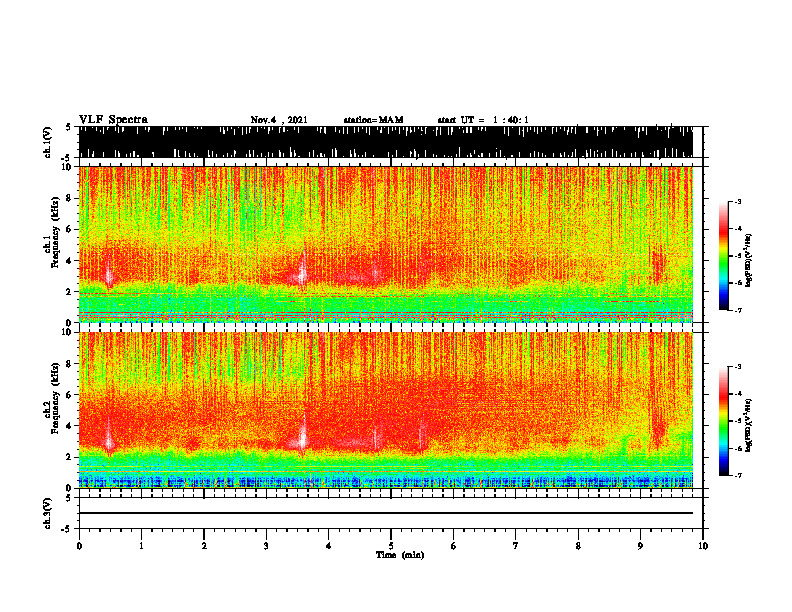792x612 pixels.
Task: Click the "6" kHz tick on ch.1 axis
Action: click(x=69, y=230)
